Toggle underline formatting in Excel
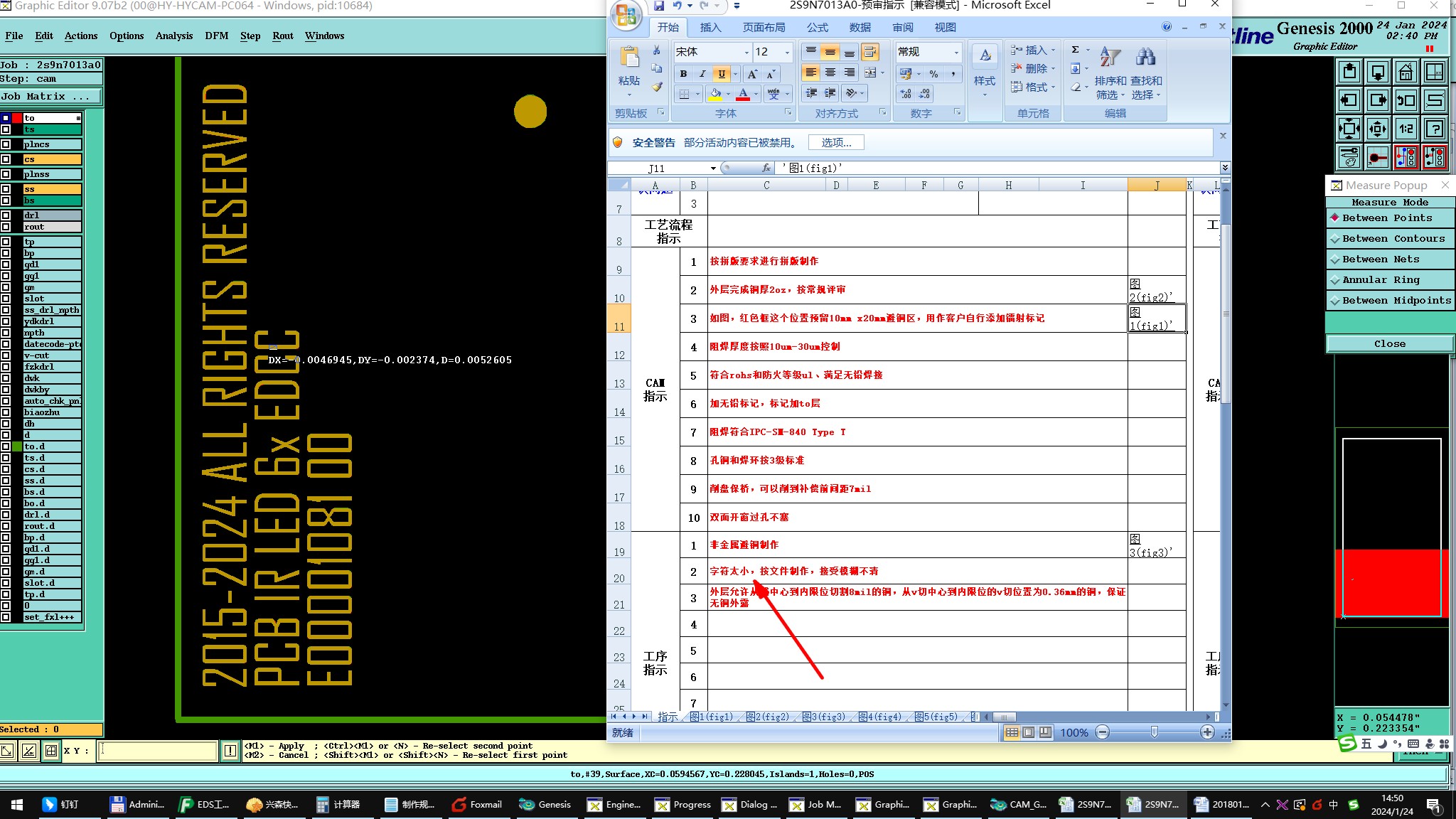Viewport: 1456px width, 819px height. 722,74
